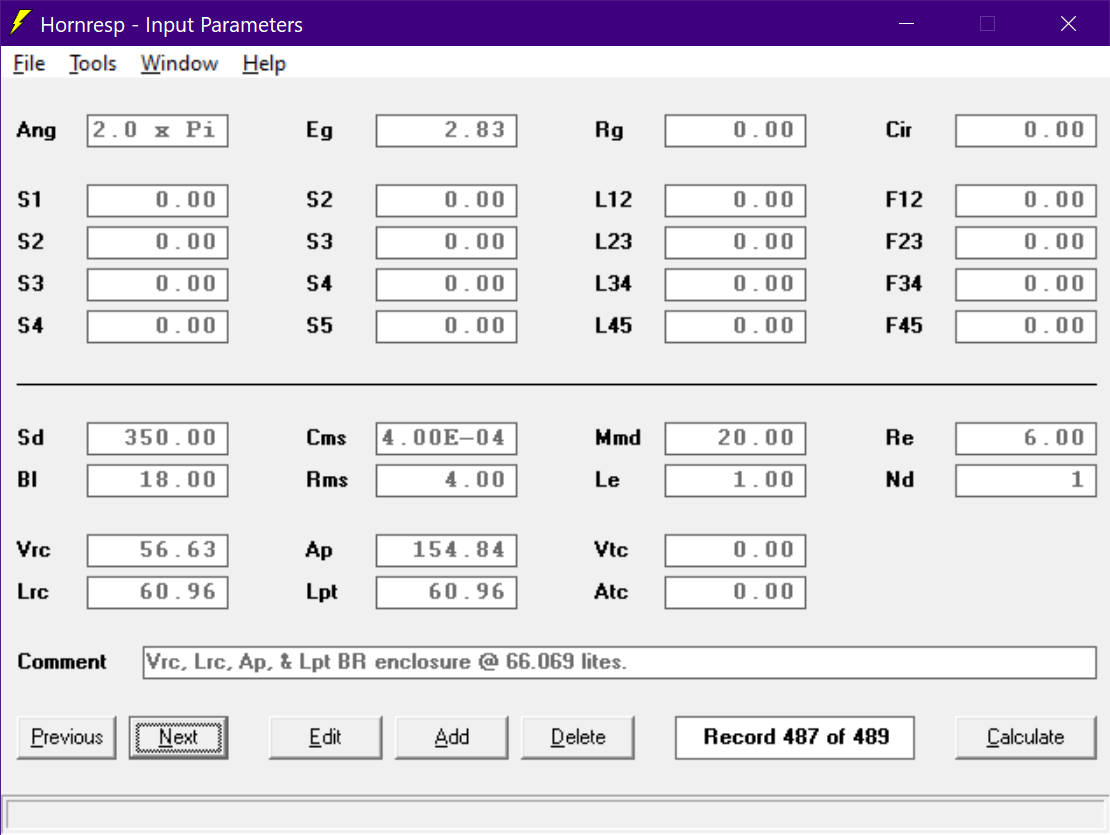Select the Eg field with 2.83
Image resolution: width=1110 pixels, height=835 pixels.
pyautogui.click(x=446, y=130)
